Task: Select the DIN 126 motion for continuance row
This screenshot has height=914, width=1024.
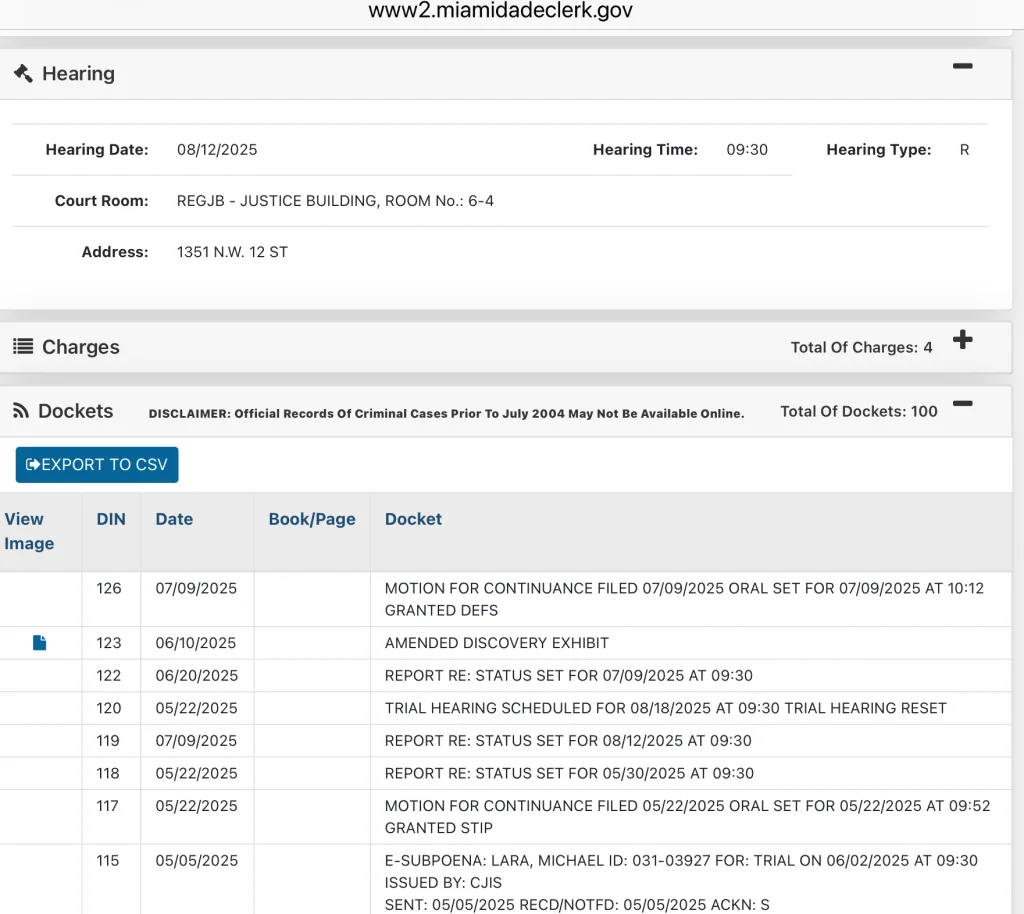Action: coord(684,599)
